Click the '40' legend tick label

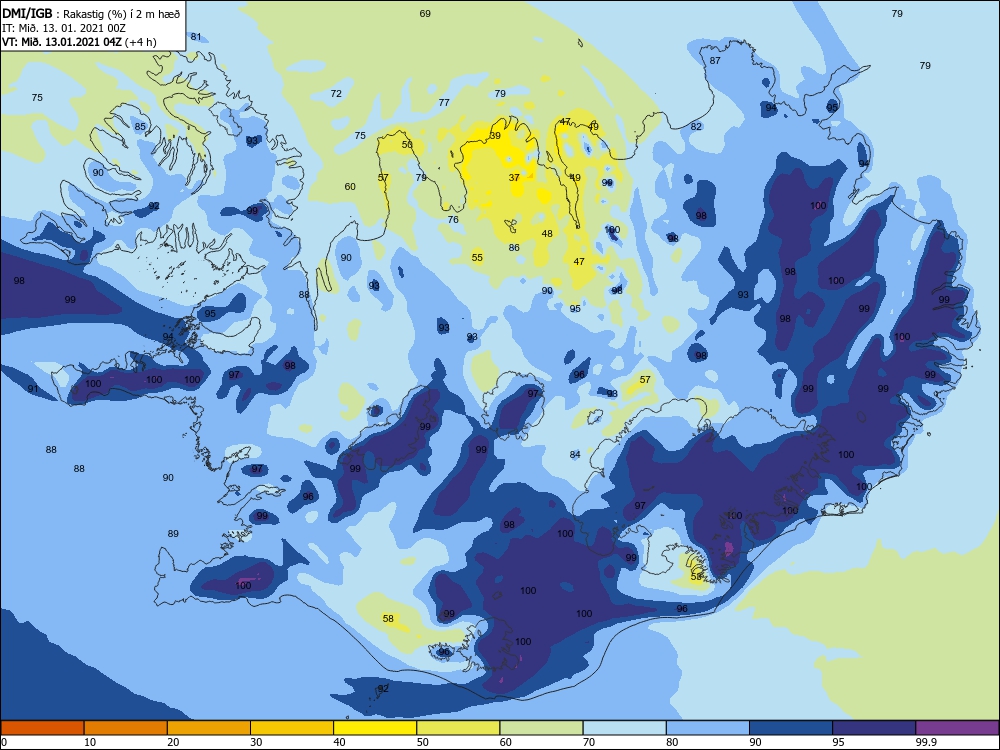(339, 742)
